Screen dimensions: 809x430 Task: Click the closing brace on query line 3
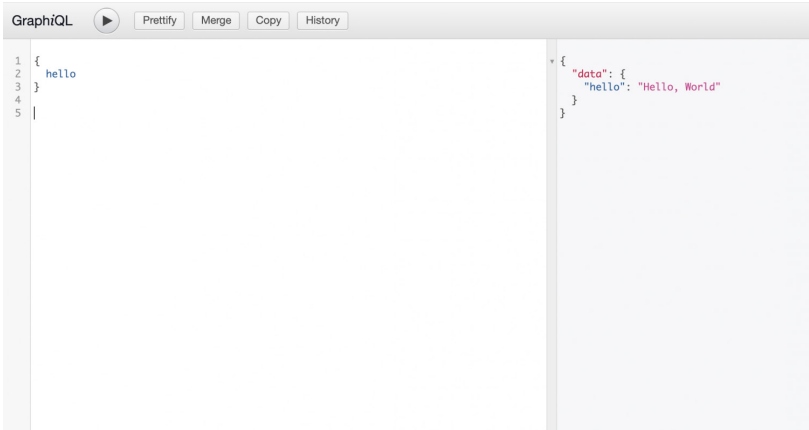pos(37,87)
